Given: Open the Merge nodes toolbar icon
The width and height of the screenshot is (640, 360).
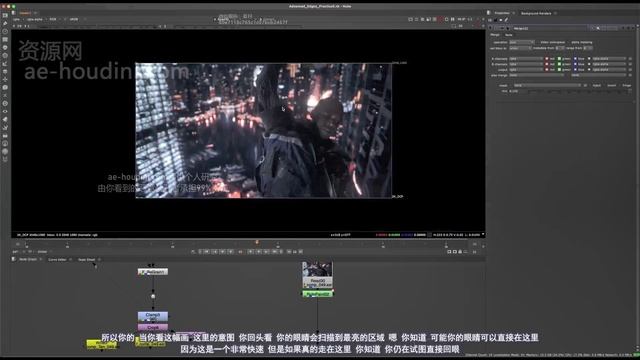Looking at the screenshot, I should 5,71.
